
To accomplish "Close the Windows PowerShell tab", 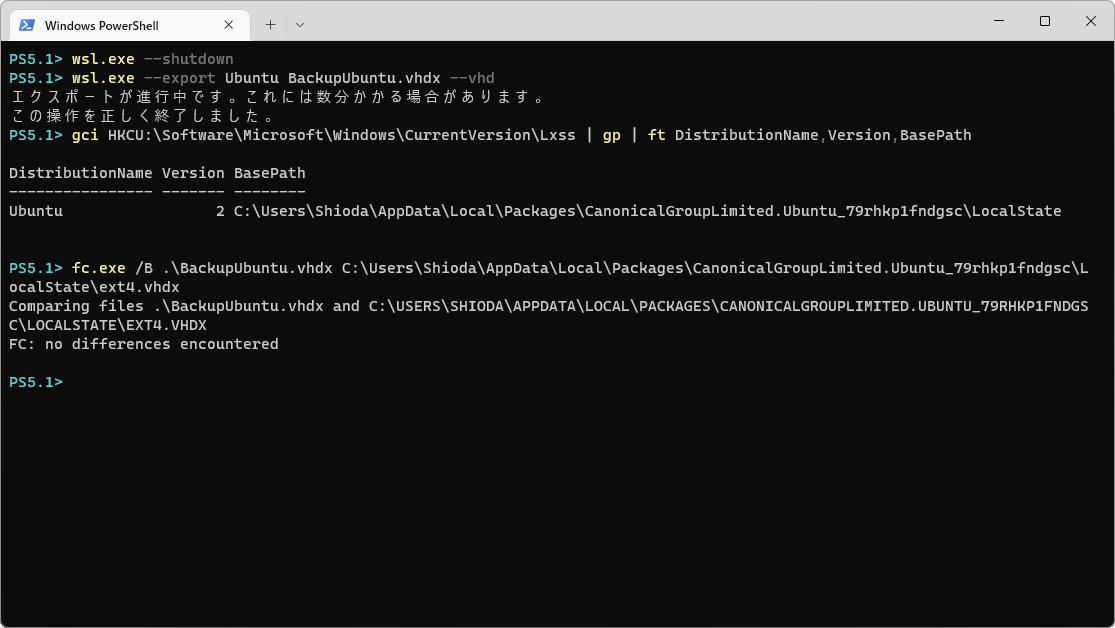I will point(228,25).
